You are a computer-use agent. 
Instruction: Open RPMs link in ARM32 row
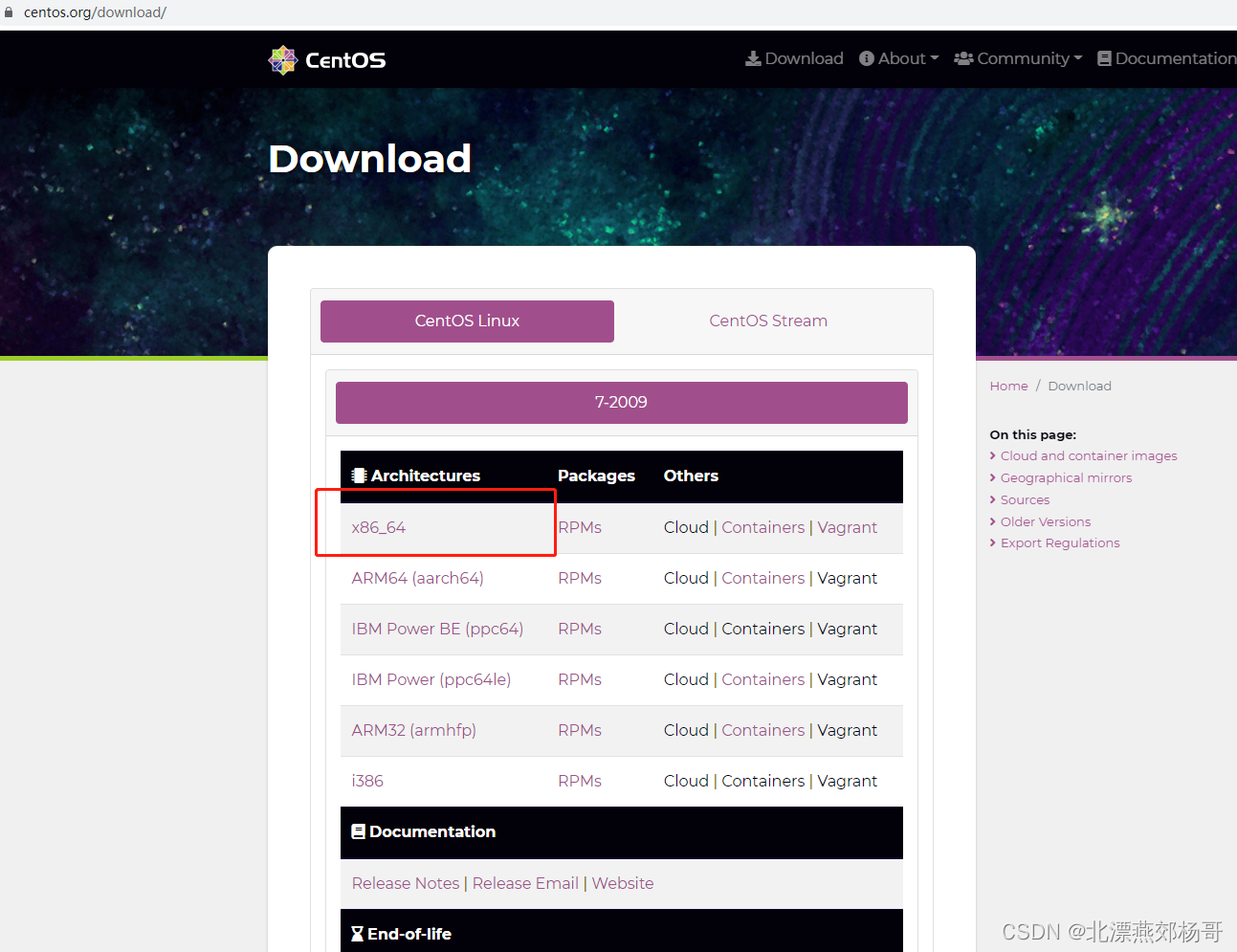coord(580,730)
